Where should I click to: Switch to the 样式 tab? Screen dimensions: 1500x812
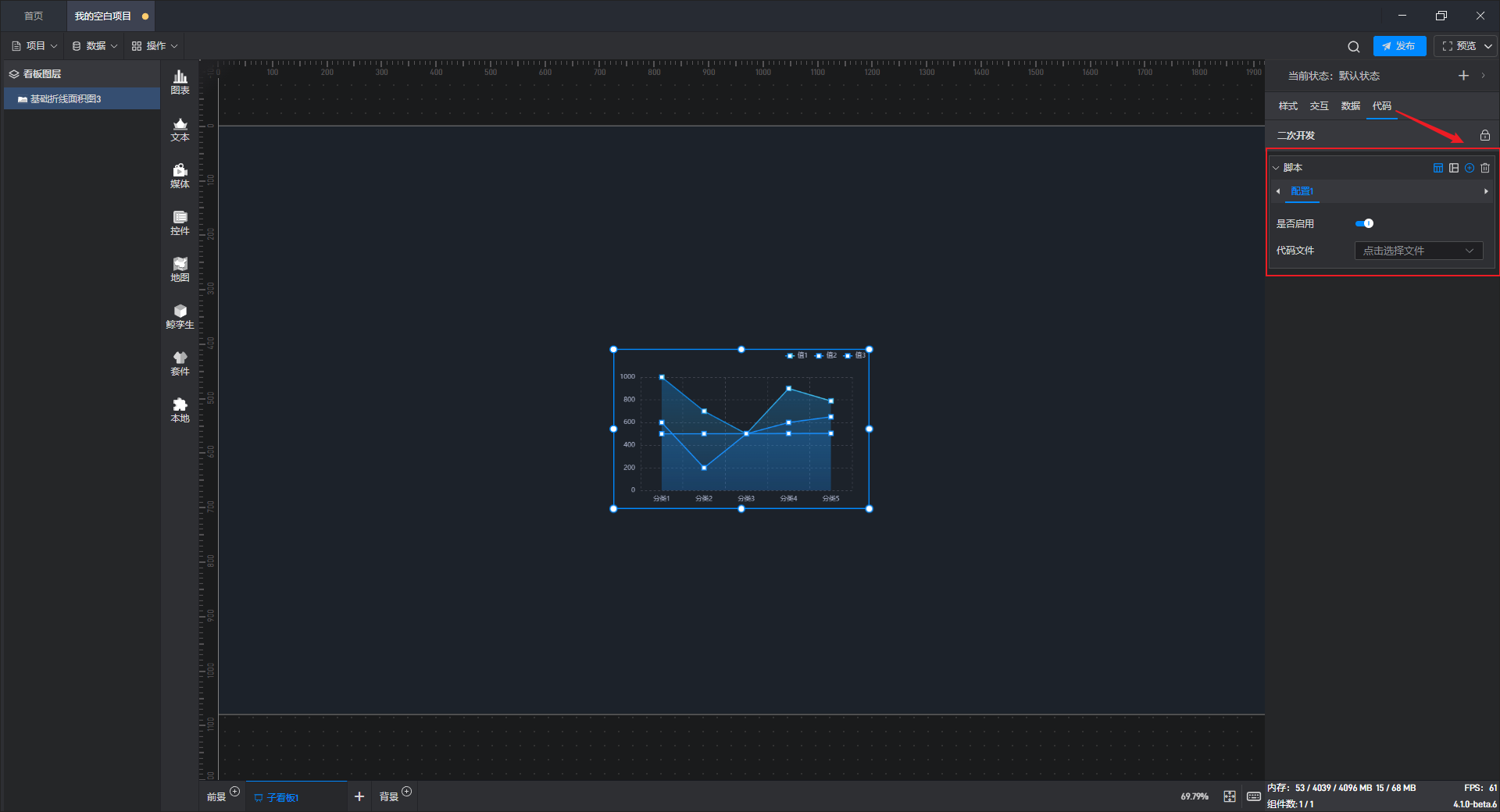tap(1288, 106)
